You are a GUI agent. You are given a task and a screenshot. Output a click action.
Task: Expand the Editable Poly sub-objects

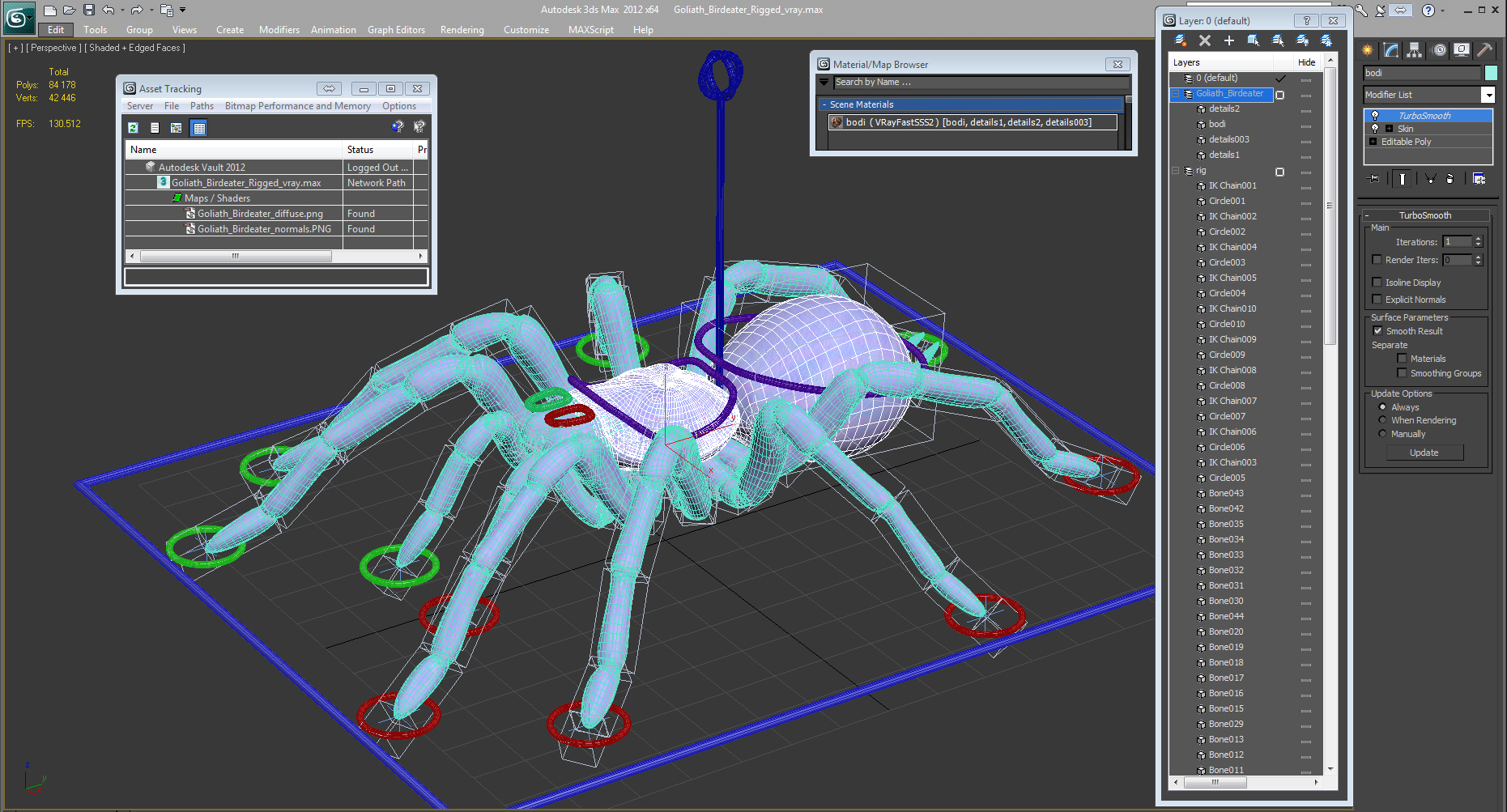1373,142
